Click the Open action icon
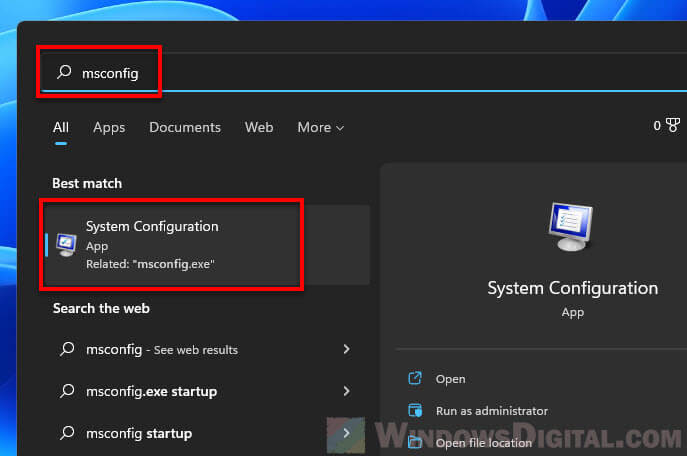 pos(415,378)
